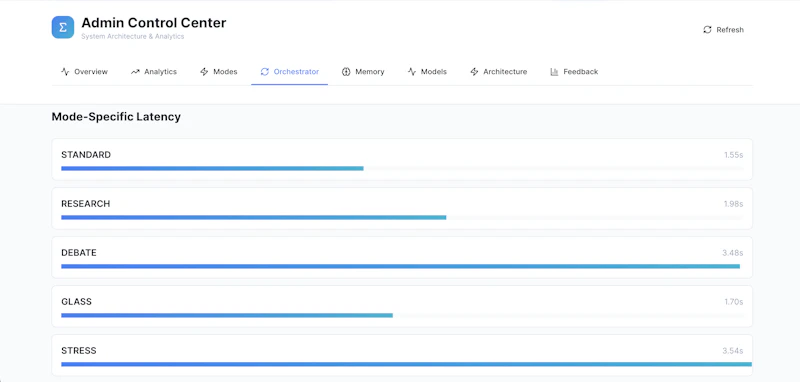Click the 3.48s latency value

(733, 252)
